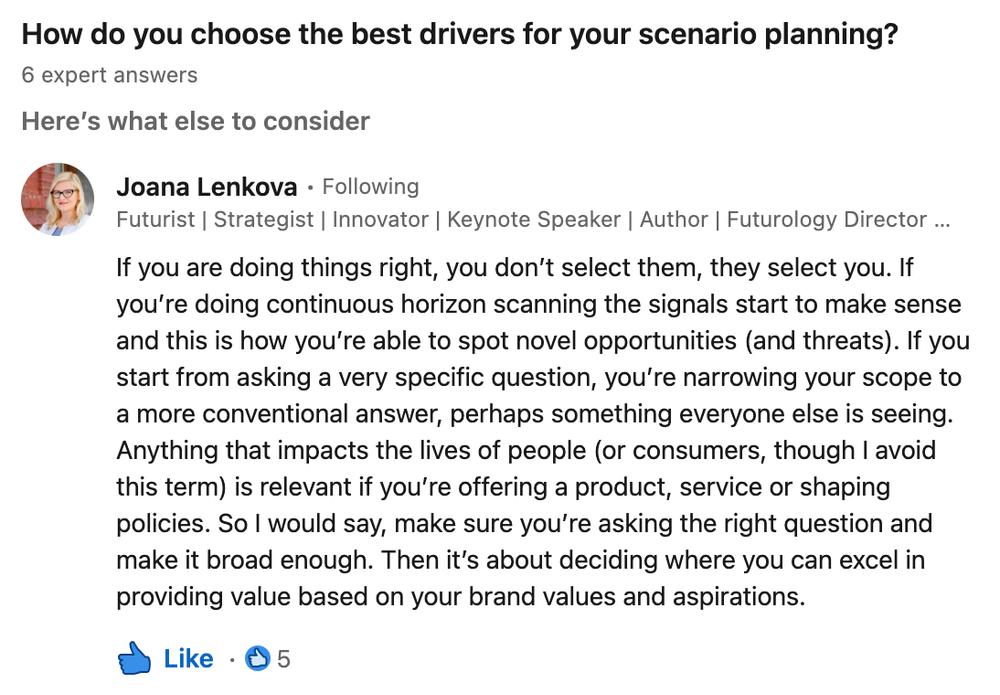This screenshot has height=695, width=1000.
Task: Click the final line about 'brand values and aspirations'
Action: click(x=460, y=597)
